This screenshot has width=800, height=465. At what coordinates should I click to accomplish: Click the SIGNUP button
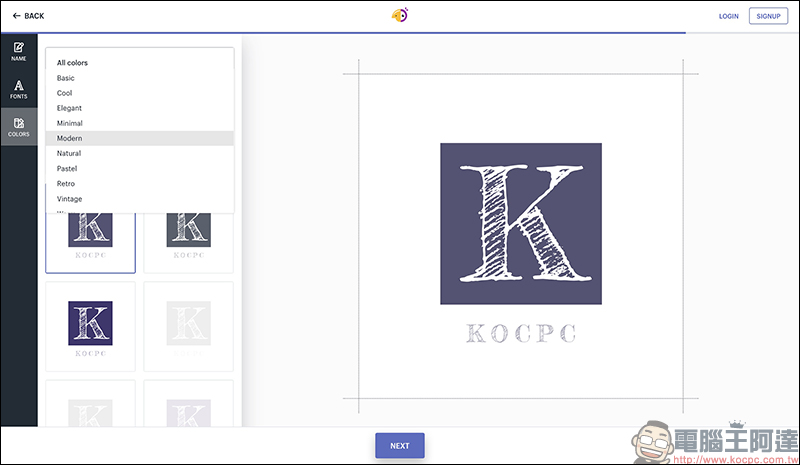tap(768, 16)
